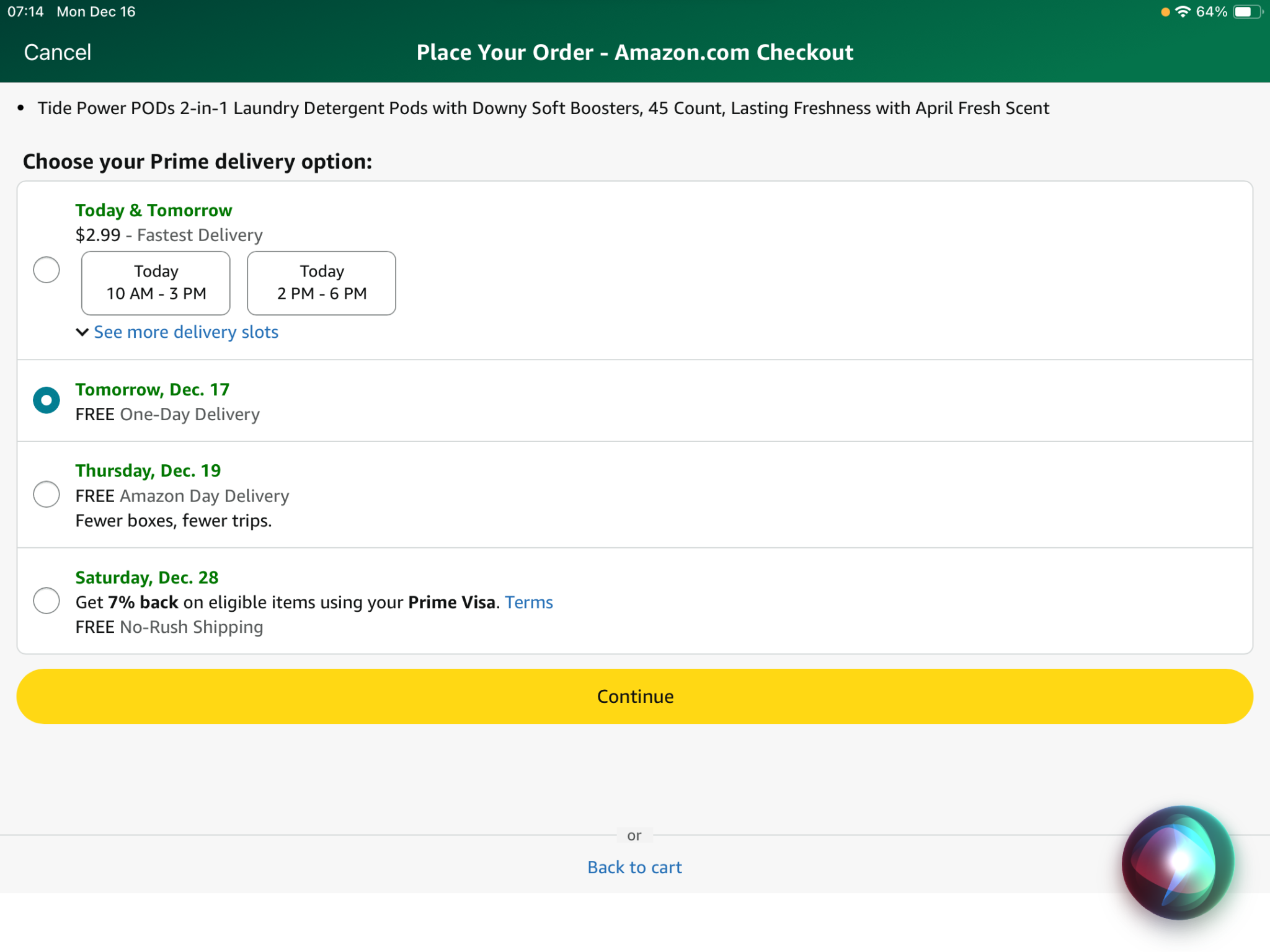Select the Today & Tomorrow fastest delivery radio
Image resolution: width=1270 pixels, height=952 pixels.
[x=47, y=270]
